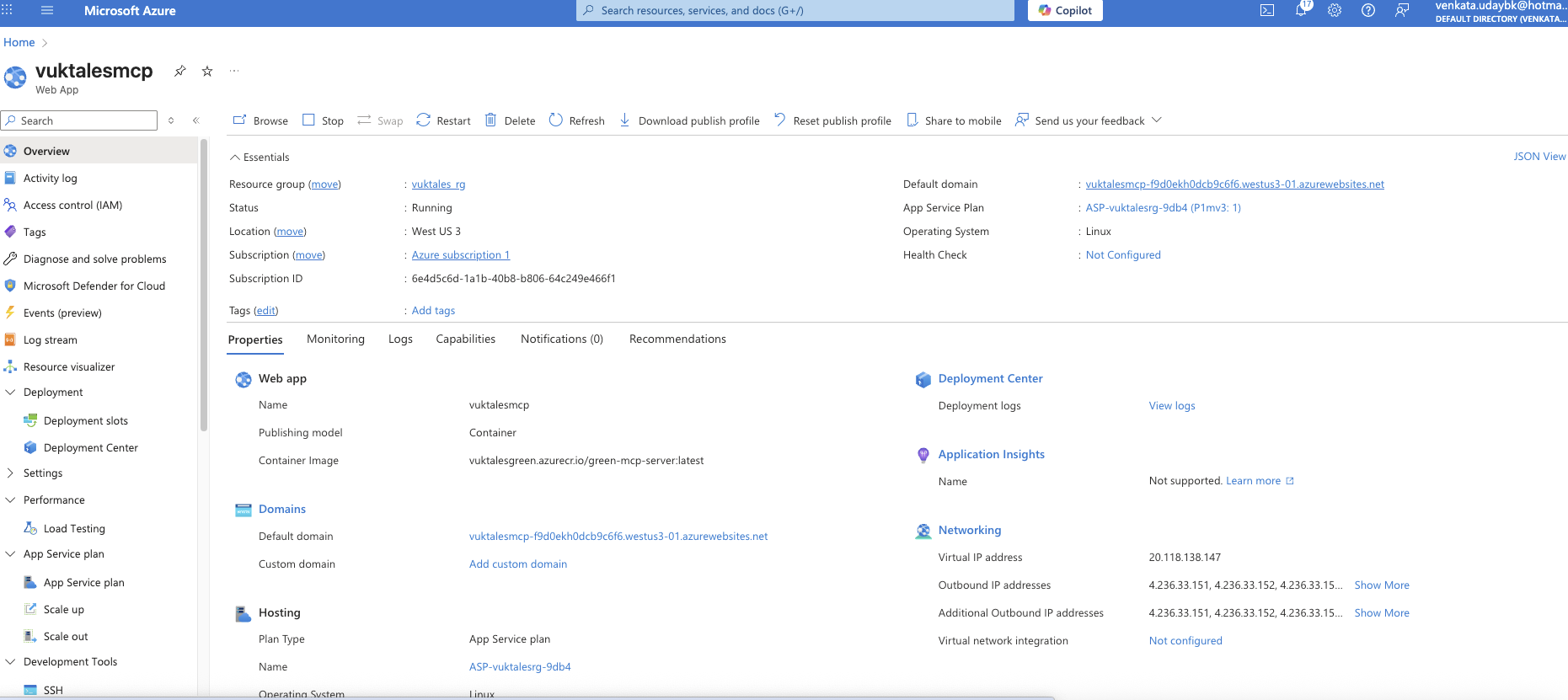Click the Refresh toolbar icon
This screenshot has width=1568, height=700.
click(x=576, y=120)
